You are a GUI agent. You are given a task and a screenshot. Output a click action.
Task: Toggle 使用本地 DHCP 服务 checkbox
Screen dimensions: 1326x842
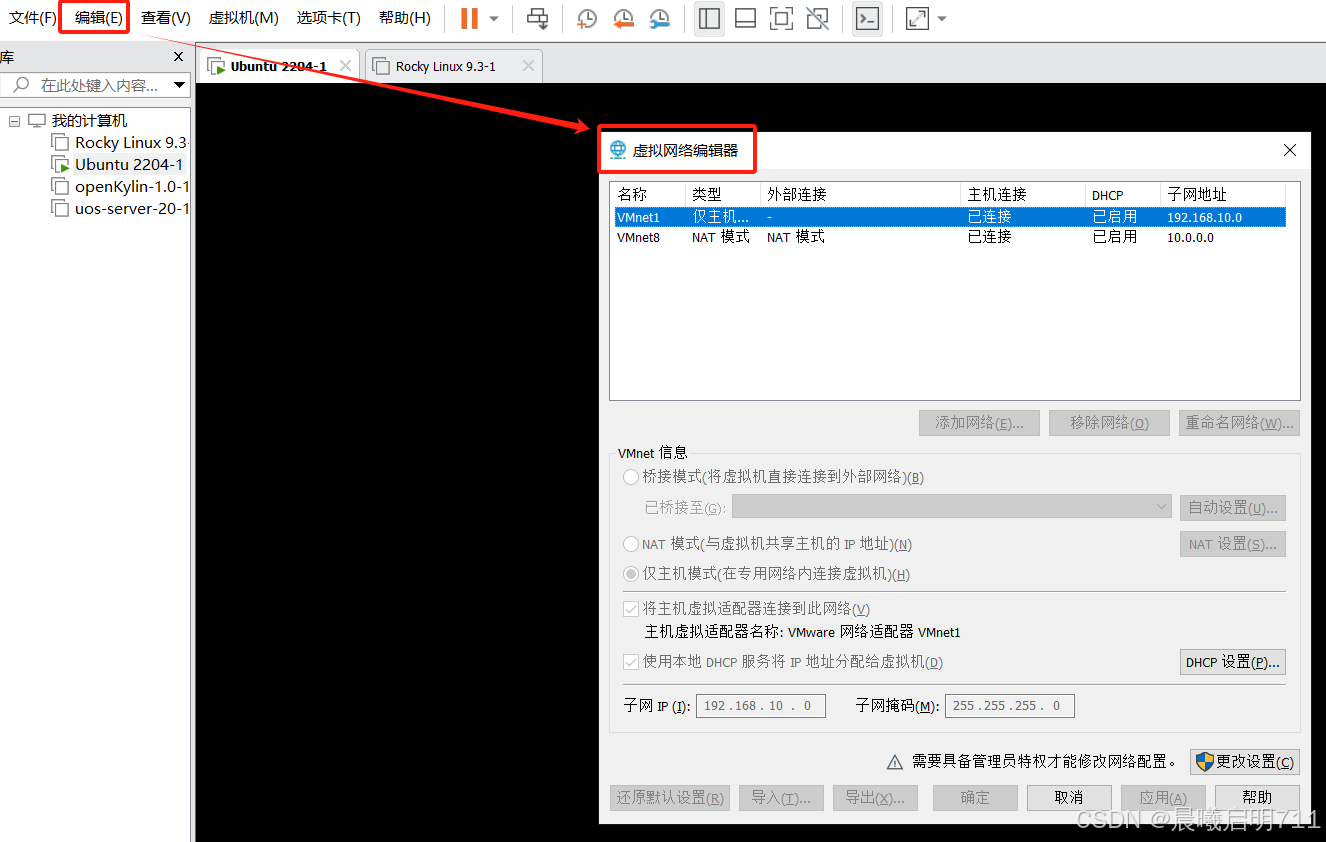pos(631,662)
